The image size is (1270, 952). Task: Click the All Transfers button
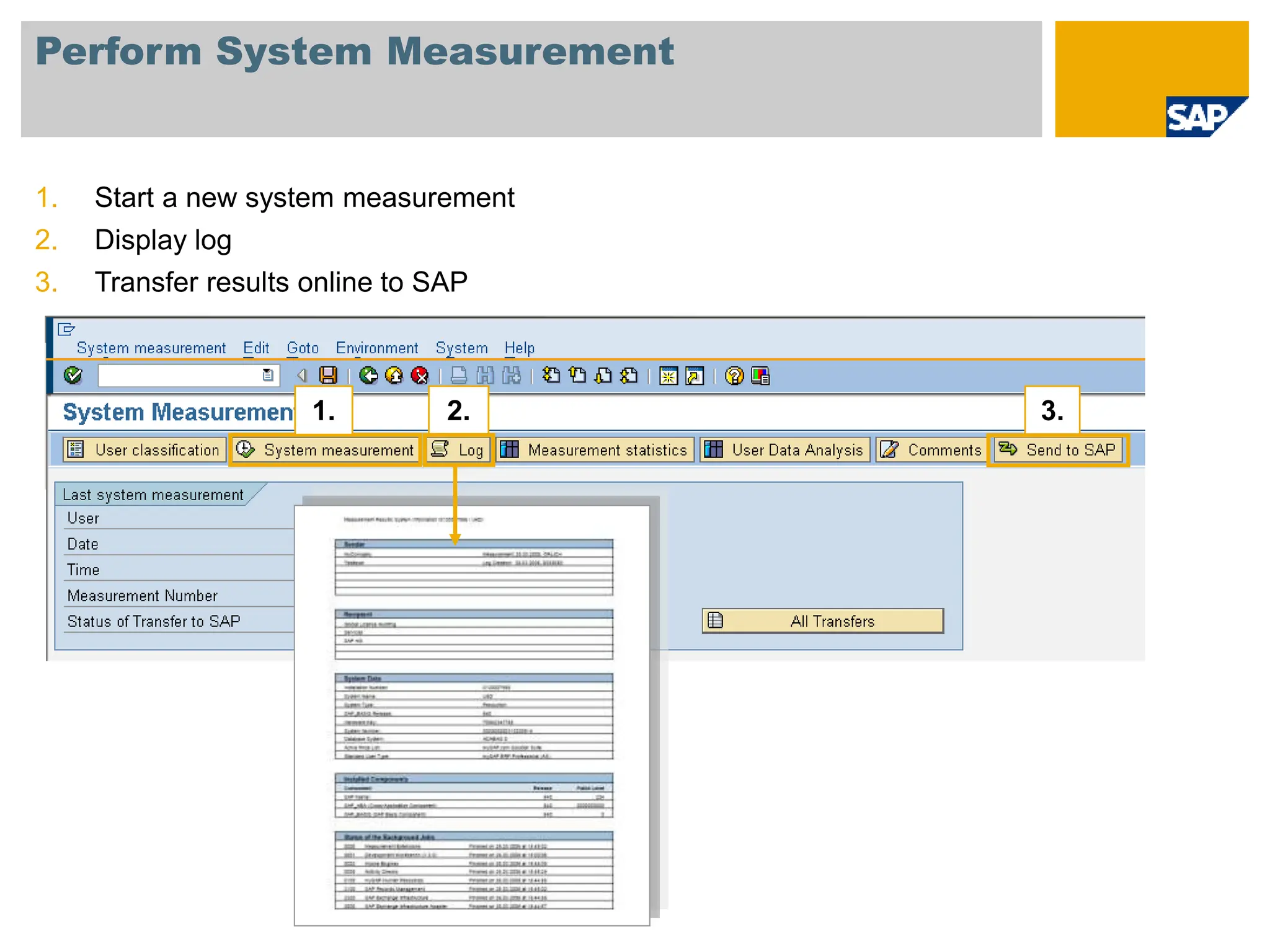click(x=823, y=621)
